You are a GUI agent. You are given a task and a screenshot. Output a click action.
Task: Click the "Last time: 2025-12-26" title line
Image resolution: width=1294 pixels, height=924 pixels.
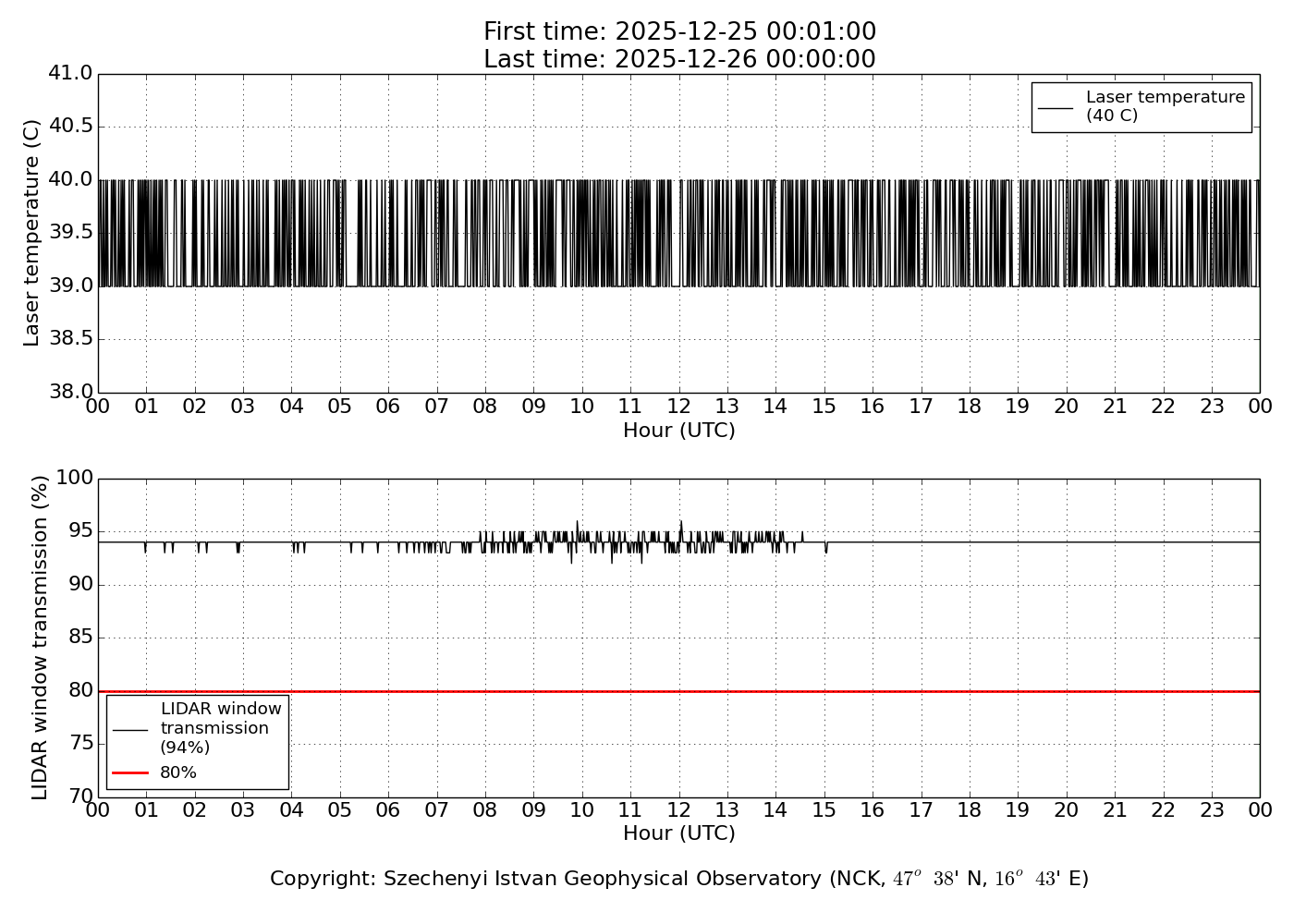point(679,59)
